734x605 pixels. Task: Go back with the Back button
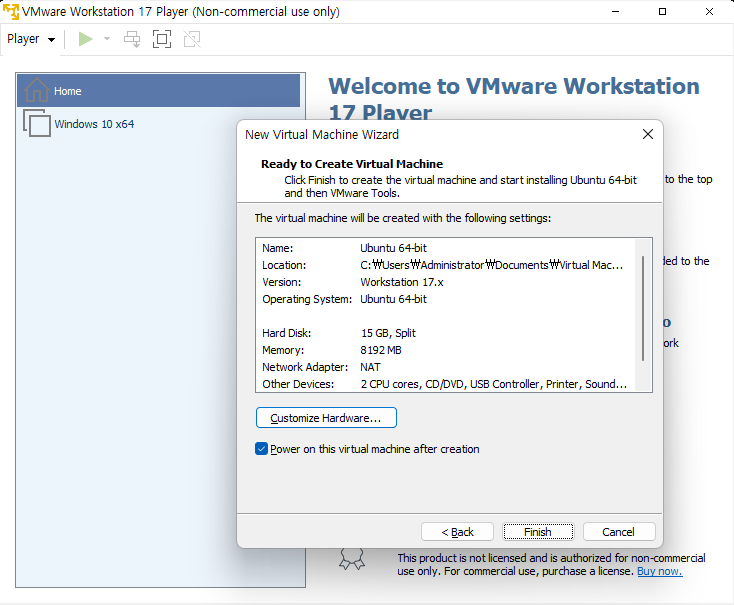[x=457, y=532]
